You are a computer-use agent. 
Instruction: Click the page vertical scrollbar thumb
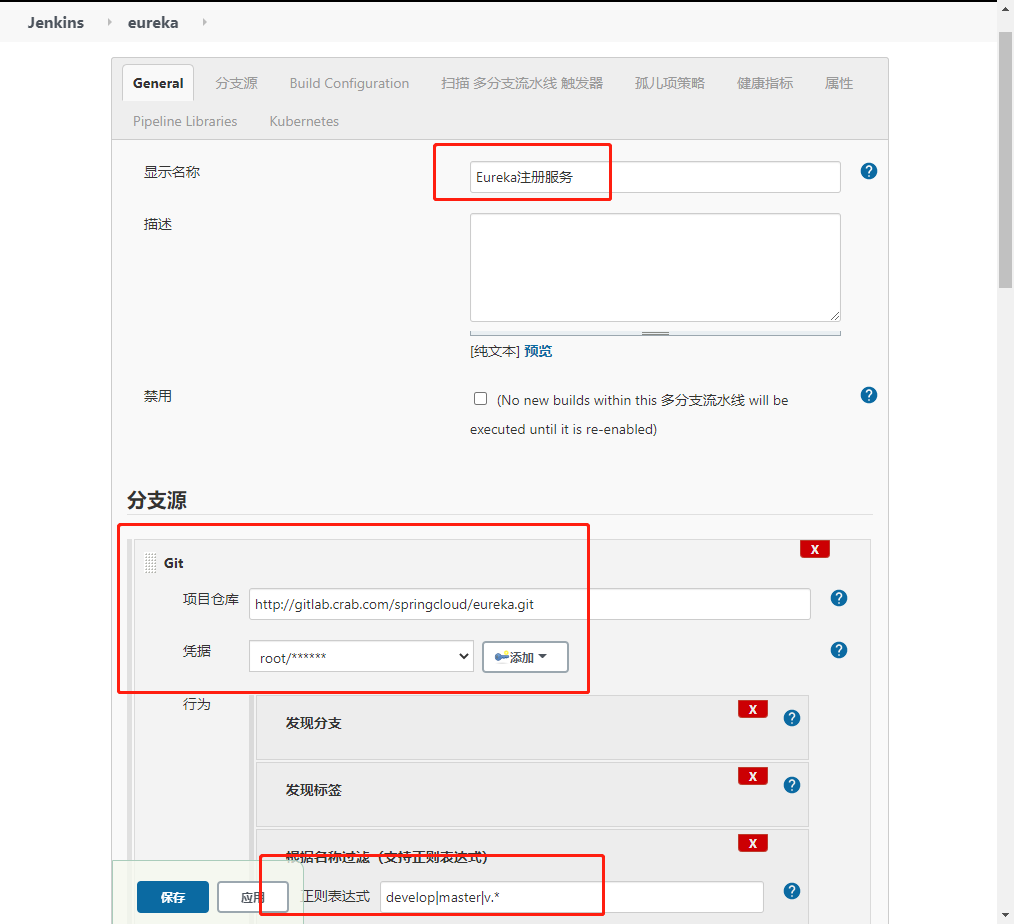(x=1005, y=158)
